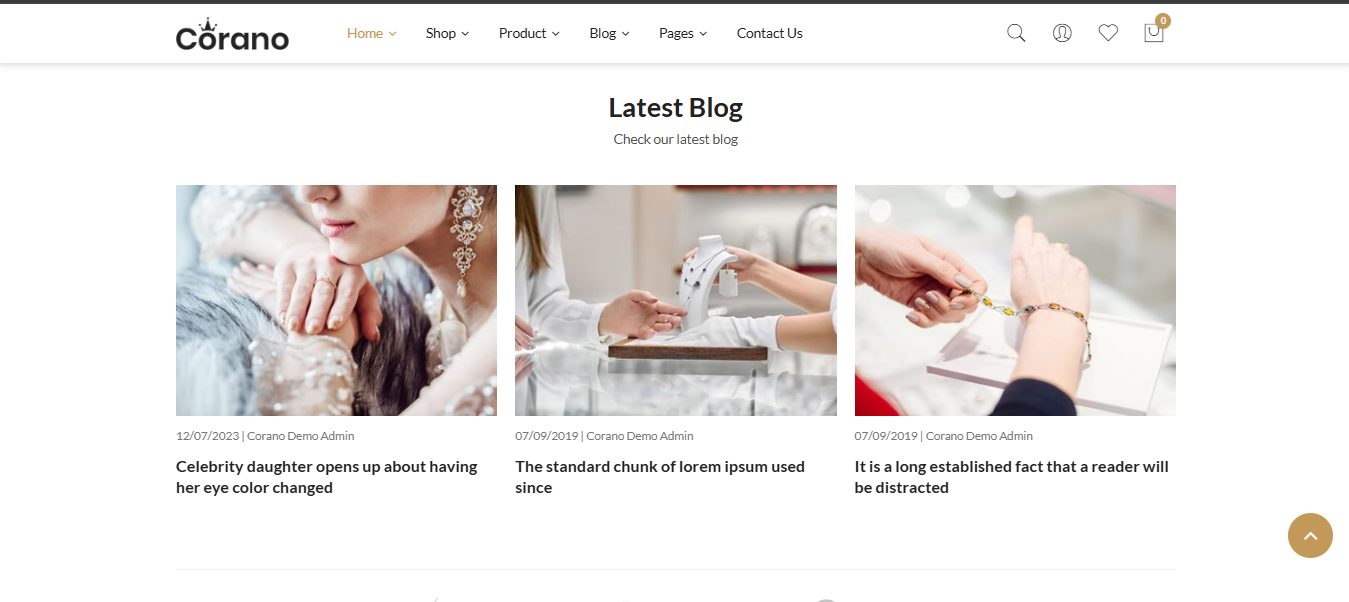
Task: Expand the Home dropdown menu
Action: click(371, 33)
